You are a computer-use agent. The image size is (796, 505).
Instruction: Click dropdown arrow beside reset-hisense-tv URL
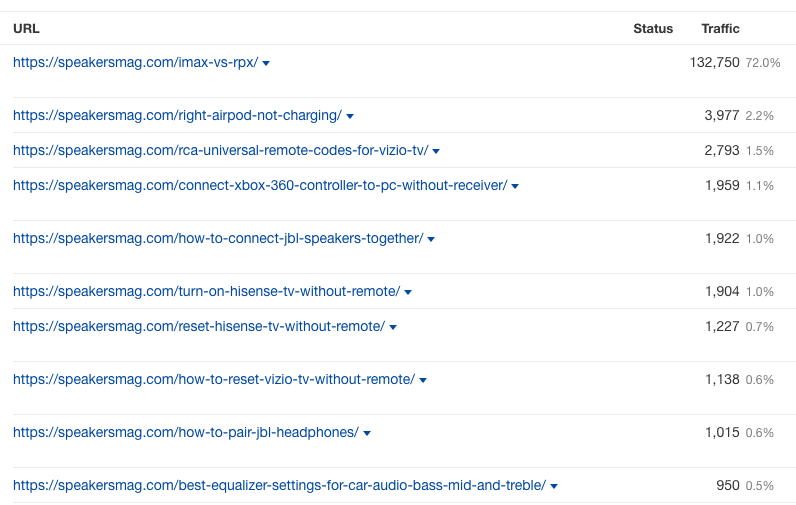[392, 327]
